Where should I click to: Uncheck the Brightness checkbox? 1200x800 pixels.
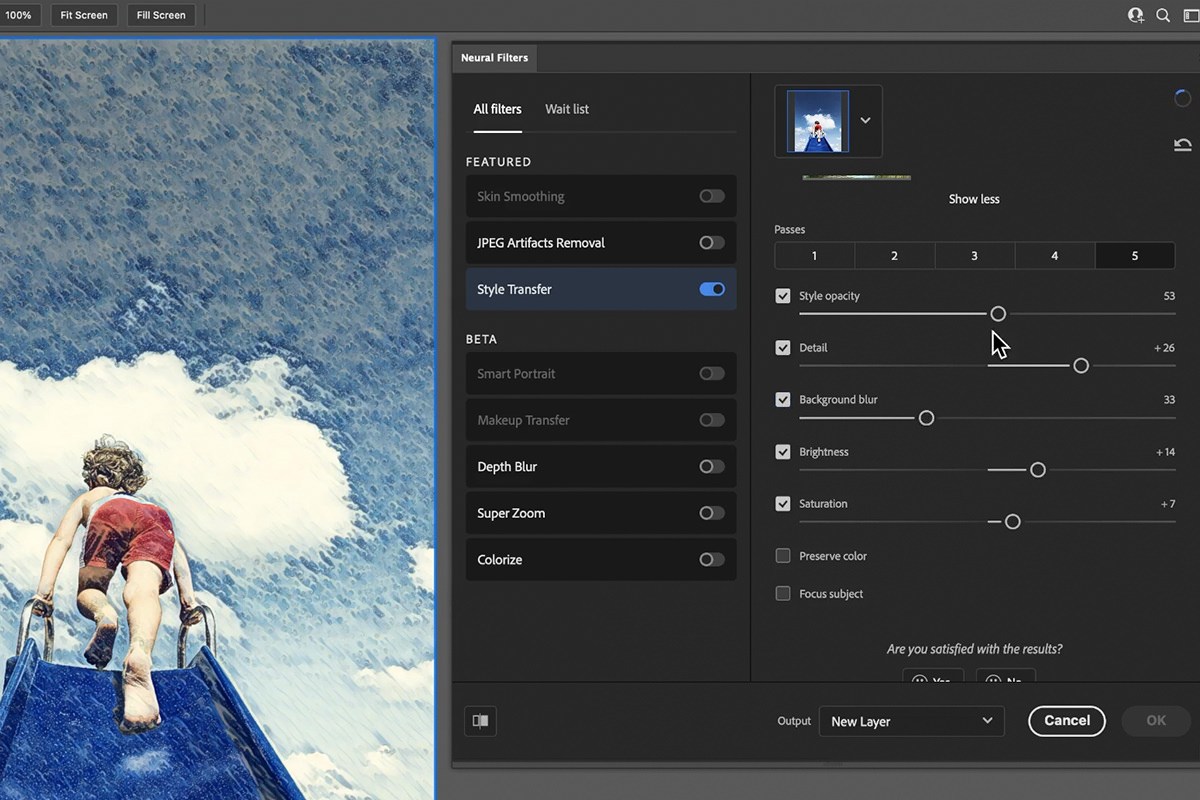(783, 452)
